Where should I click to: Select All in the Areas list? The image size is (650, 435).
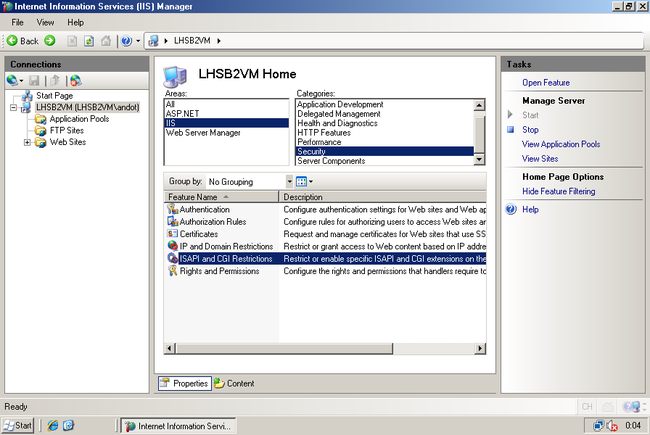click(x=226, y=104)
